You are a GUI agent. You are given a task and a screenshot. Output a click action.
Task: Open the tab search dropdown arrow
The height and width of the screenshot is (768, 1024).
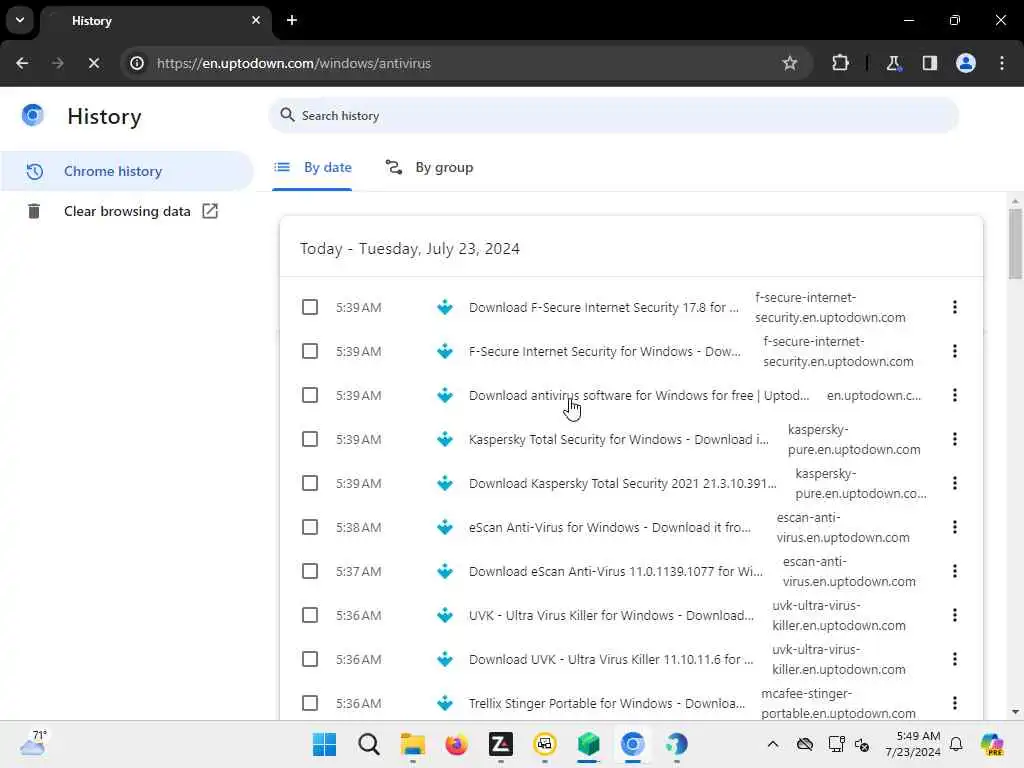click(20, 20)
